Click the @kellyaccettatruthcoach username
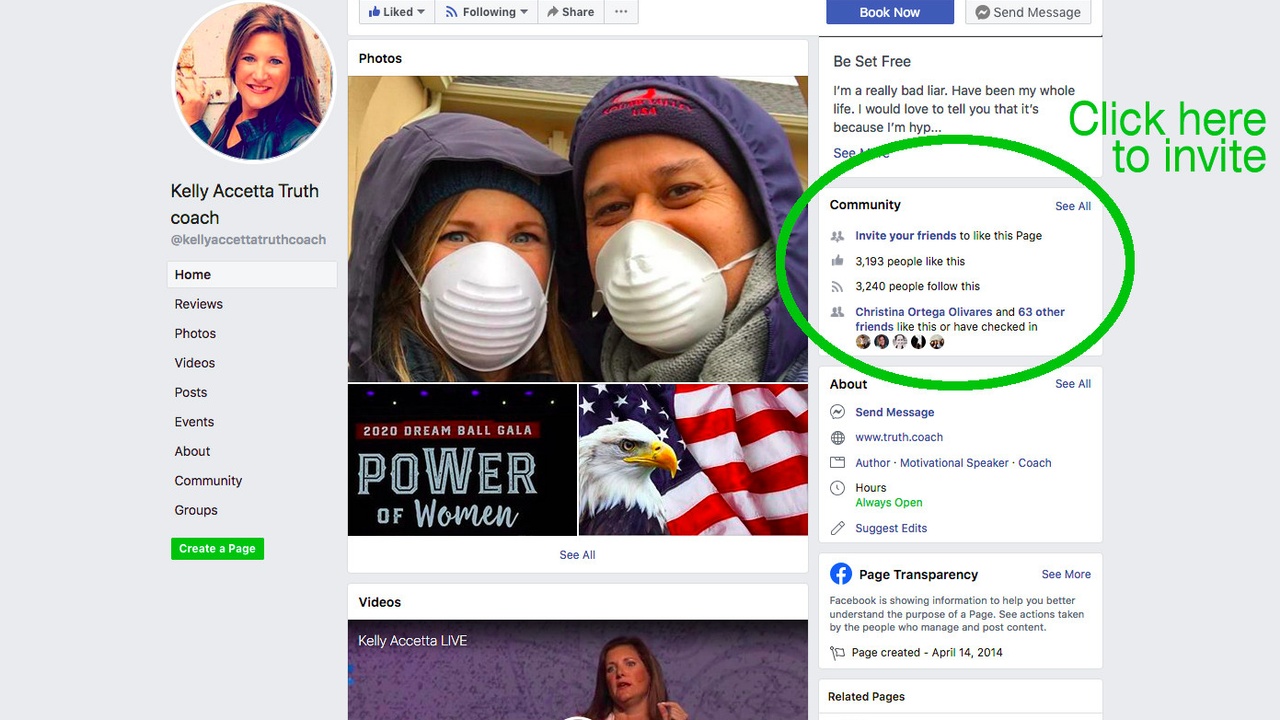Image resolution: width=1280 pixels, height=720 pixels. click(x=248, y=240)
